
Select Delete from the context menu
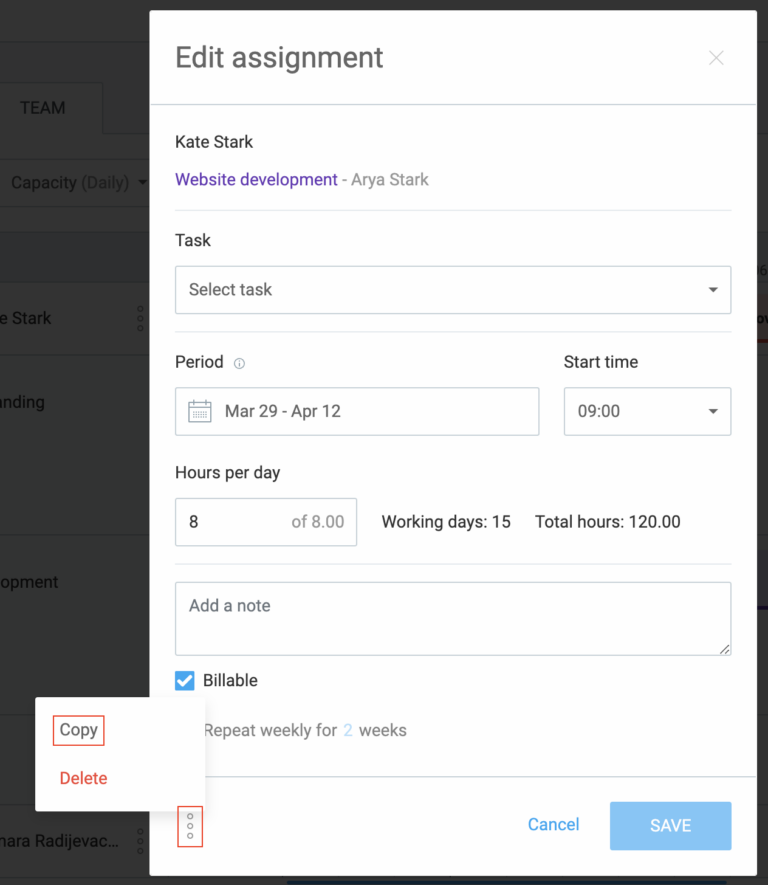(83, 778)
